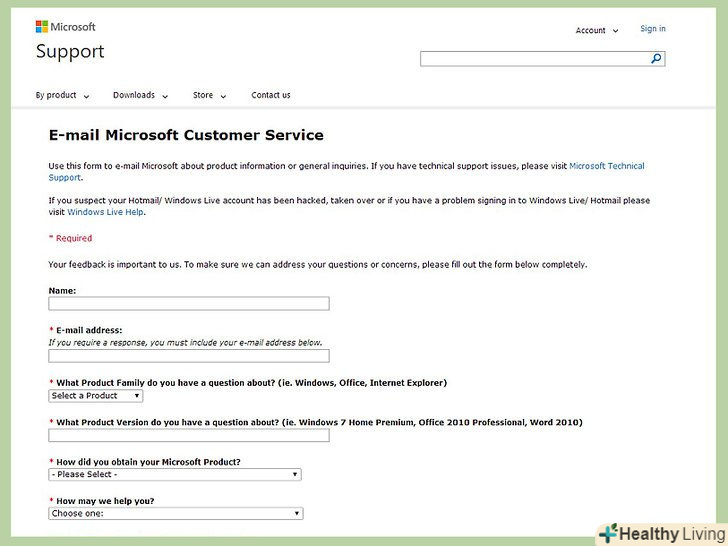728x546 pixels.
Task: Click the Support heading
Action: click(x=70, y=52)
